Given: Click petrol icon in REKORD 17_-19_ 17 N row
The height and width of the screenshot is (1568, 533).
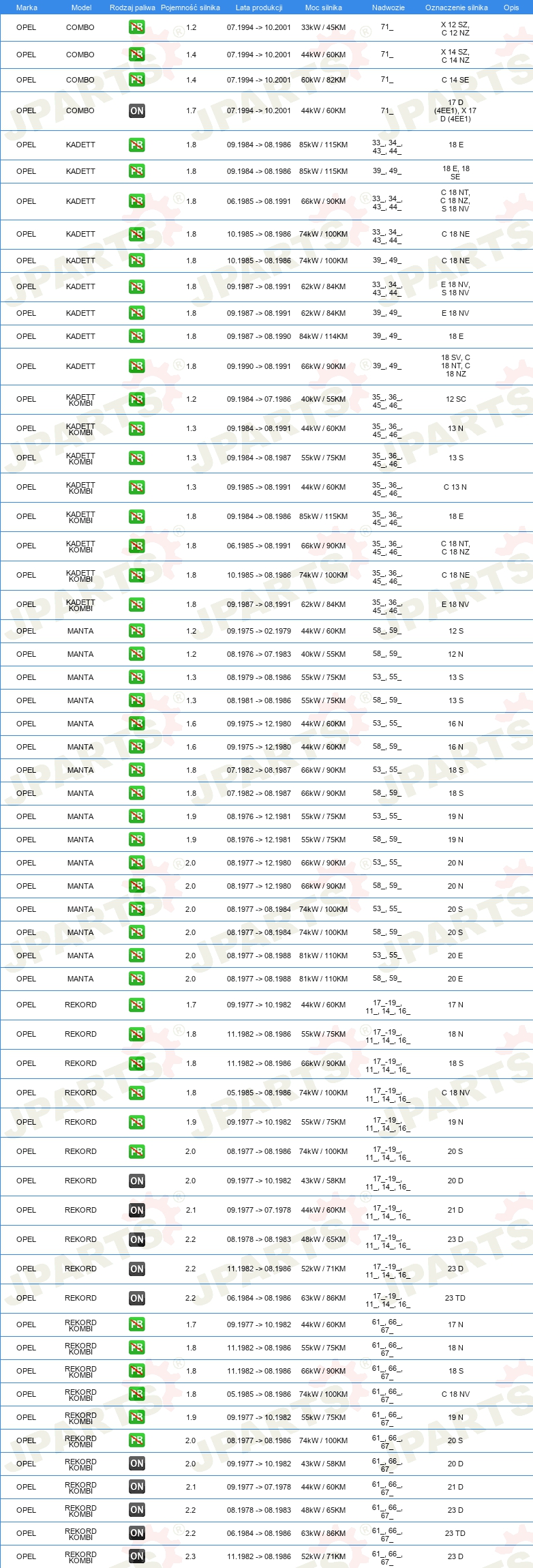Looking at the screenshot, I should [x=137, y=1005].
